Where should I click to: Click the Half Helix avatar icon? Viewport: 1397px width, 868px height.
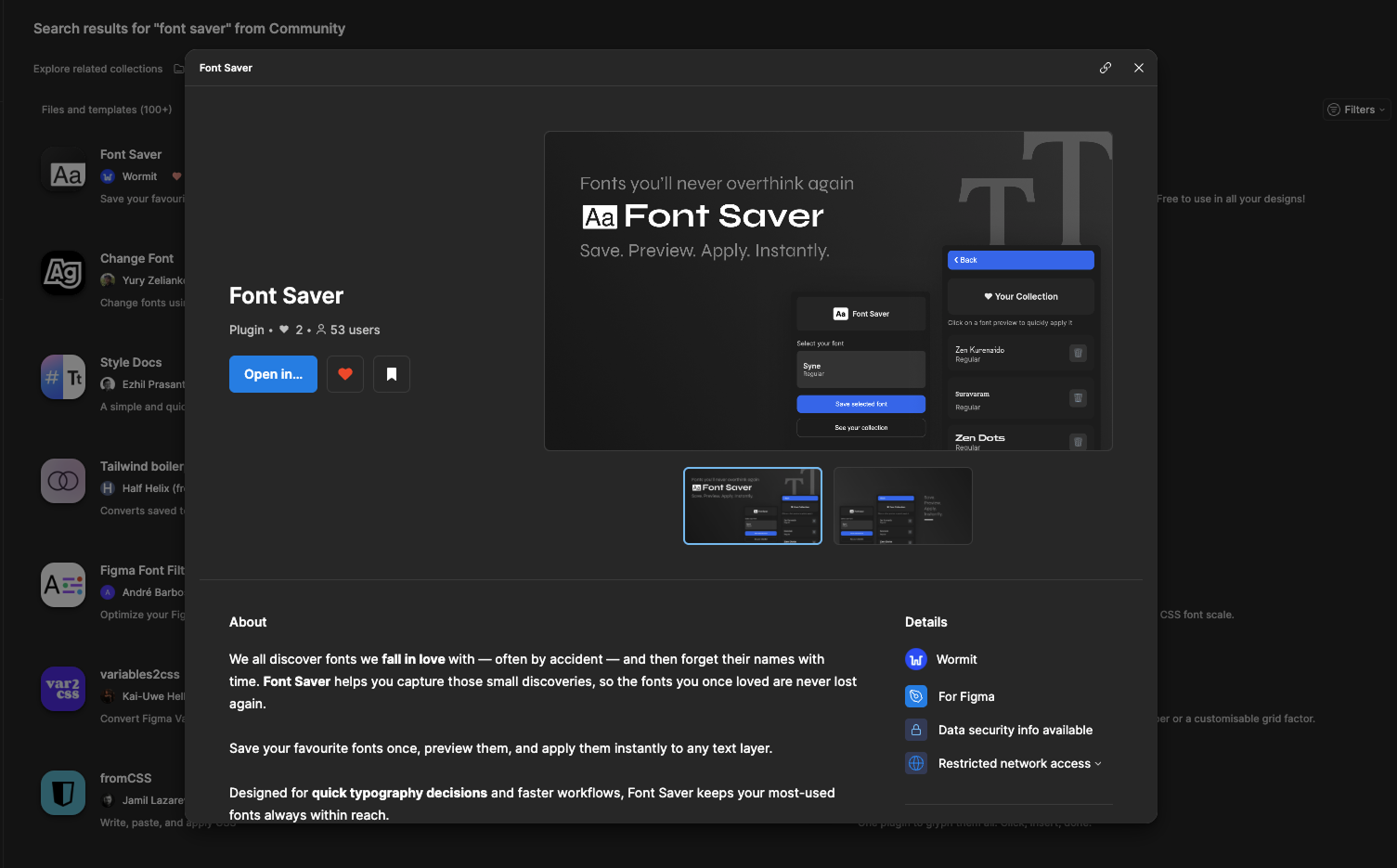108,488
